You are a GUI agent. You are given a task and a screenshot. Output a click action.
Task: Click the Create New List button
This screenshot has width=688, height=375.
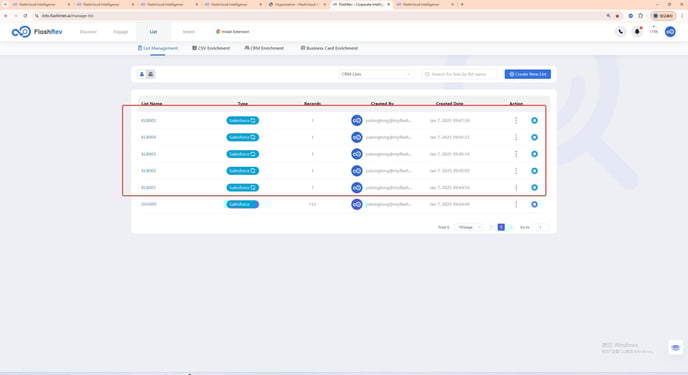pos(527,74)
